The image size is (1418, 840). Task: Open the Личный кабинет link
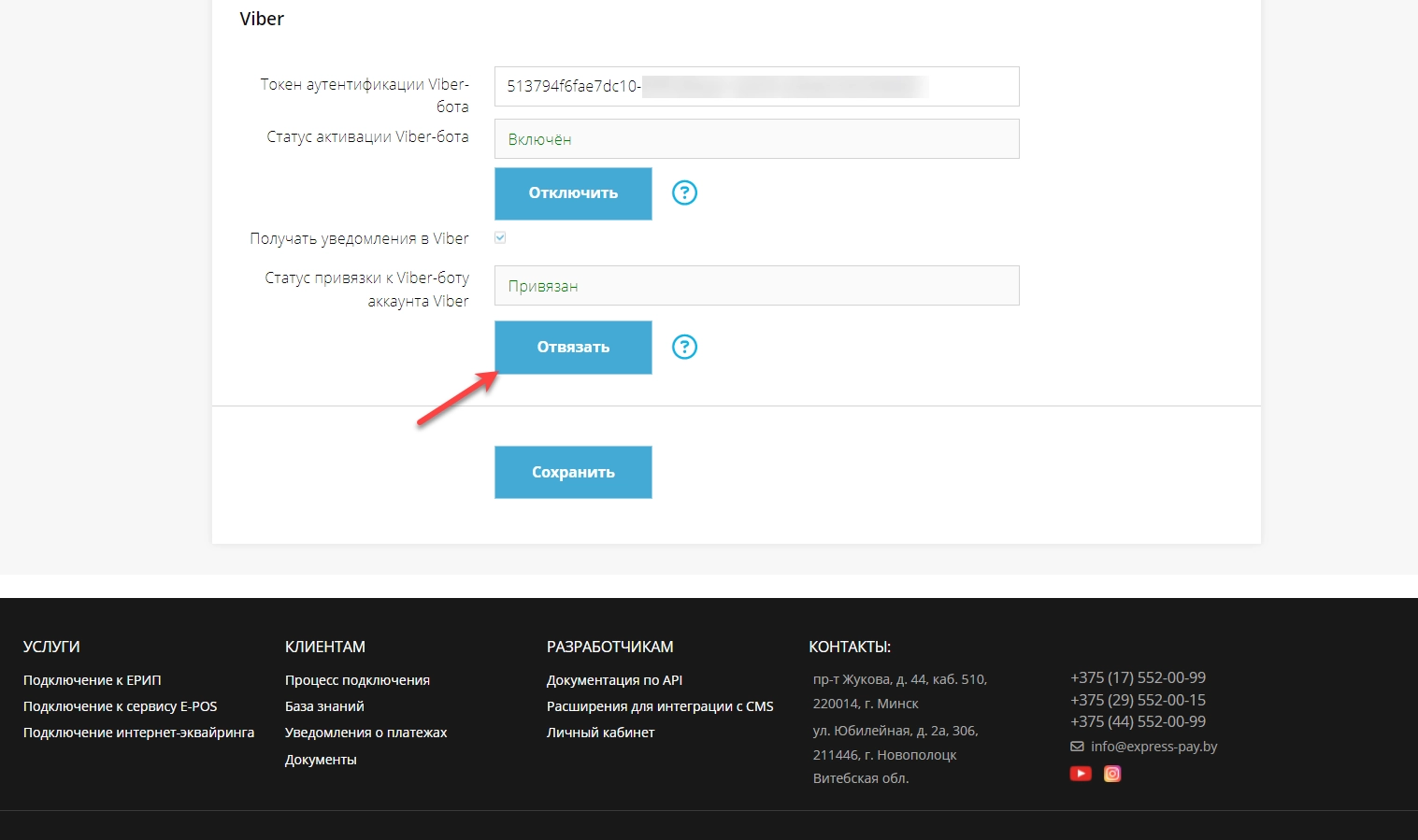tap(600, 733)
